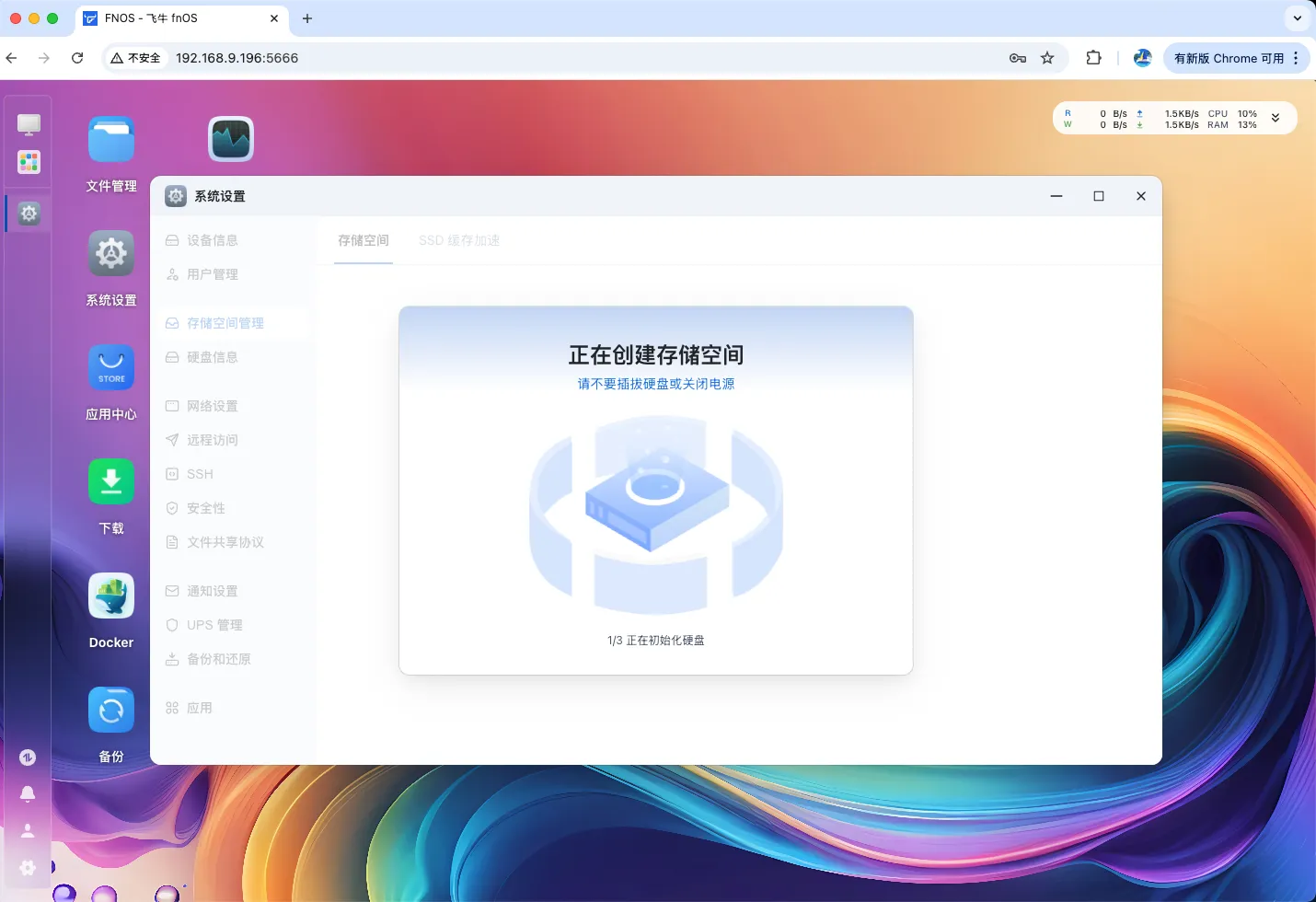
Task: Launch the 下载 app
Action: tap(110, 481)
